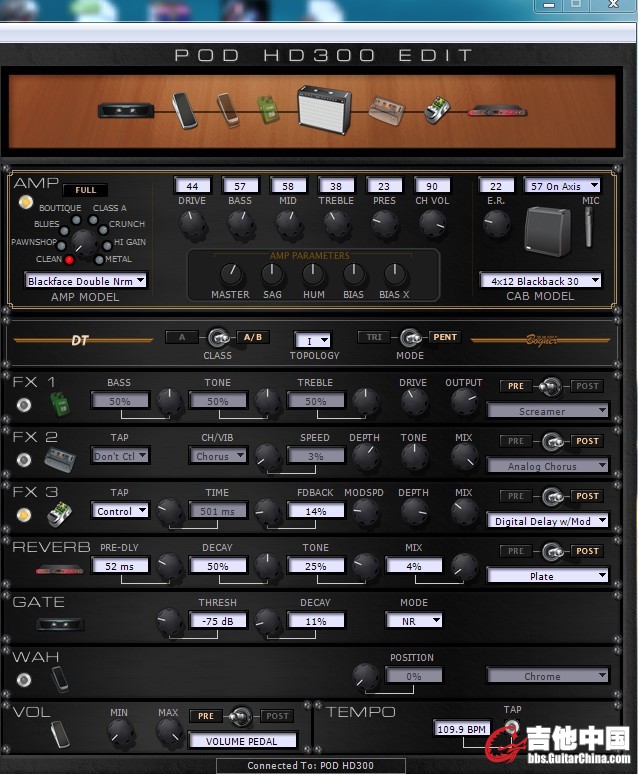This screenshot has height=774, width=638.
Task: Open FX 3 model dropdown Digital Delay w/Mod
Action: [x=547, y=520]
